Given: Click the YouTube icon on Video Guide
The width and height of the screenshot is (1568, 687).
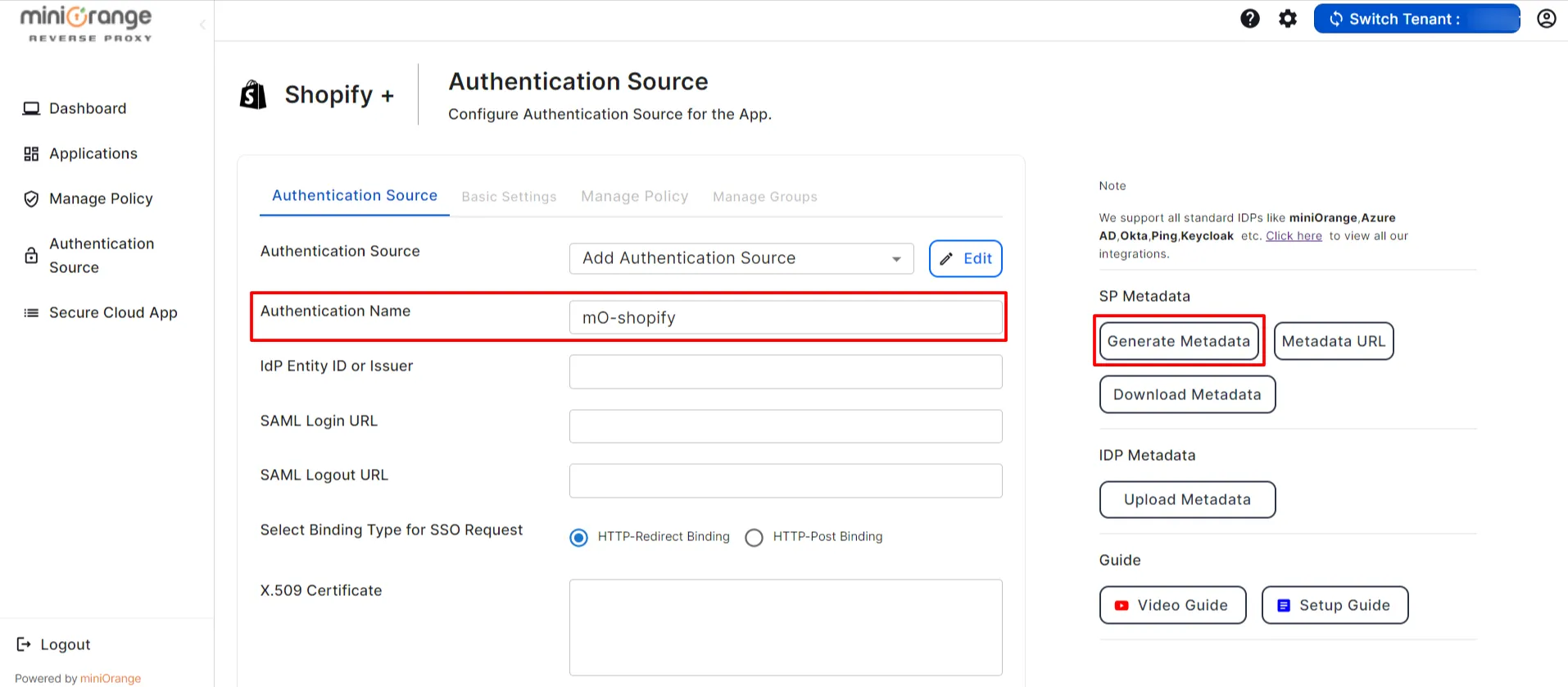Looking at the screenshot, I should [1122, 606].
